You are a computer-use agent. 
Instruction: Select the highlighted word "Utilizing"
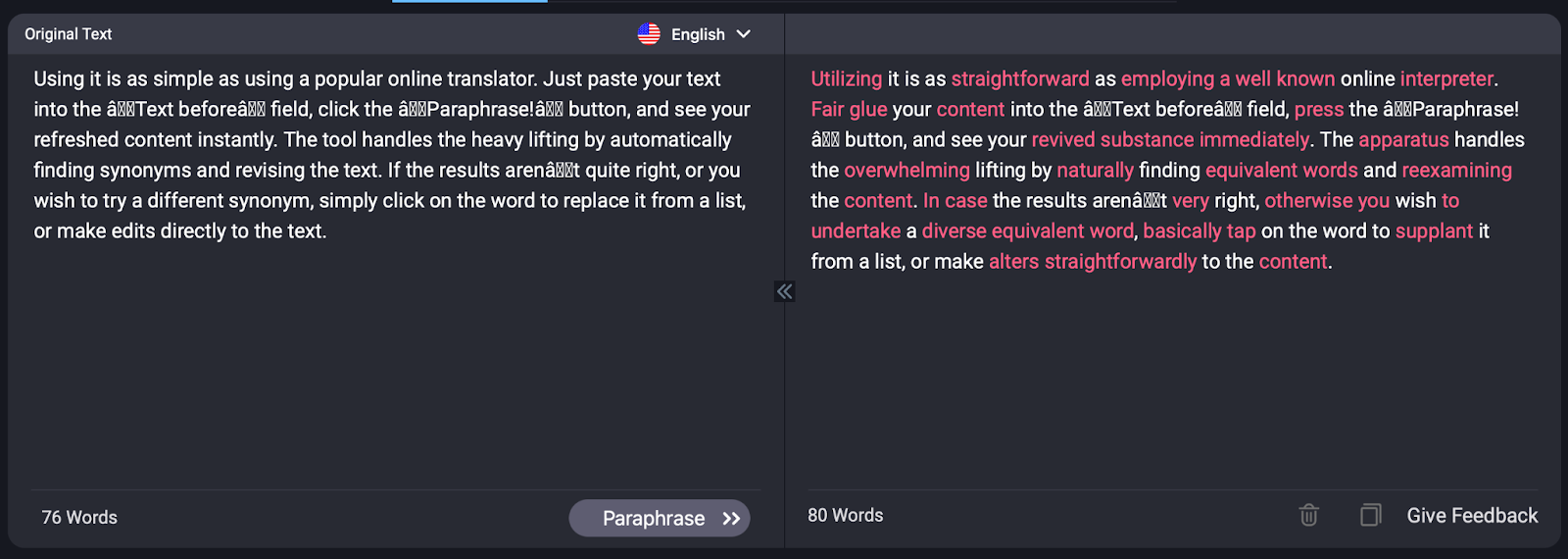(x=847, y=79)
